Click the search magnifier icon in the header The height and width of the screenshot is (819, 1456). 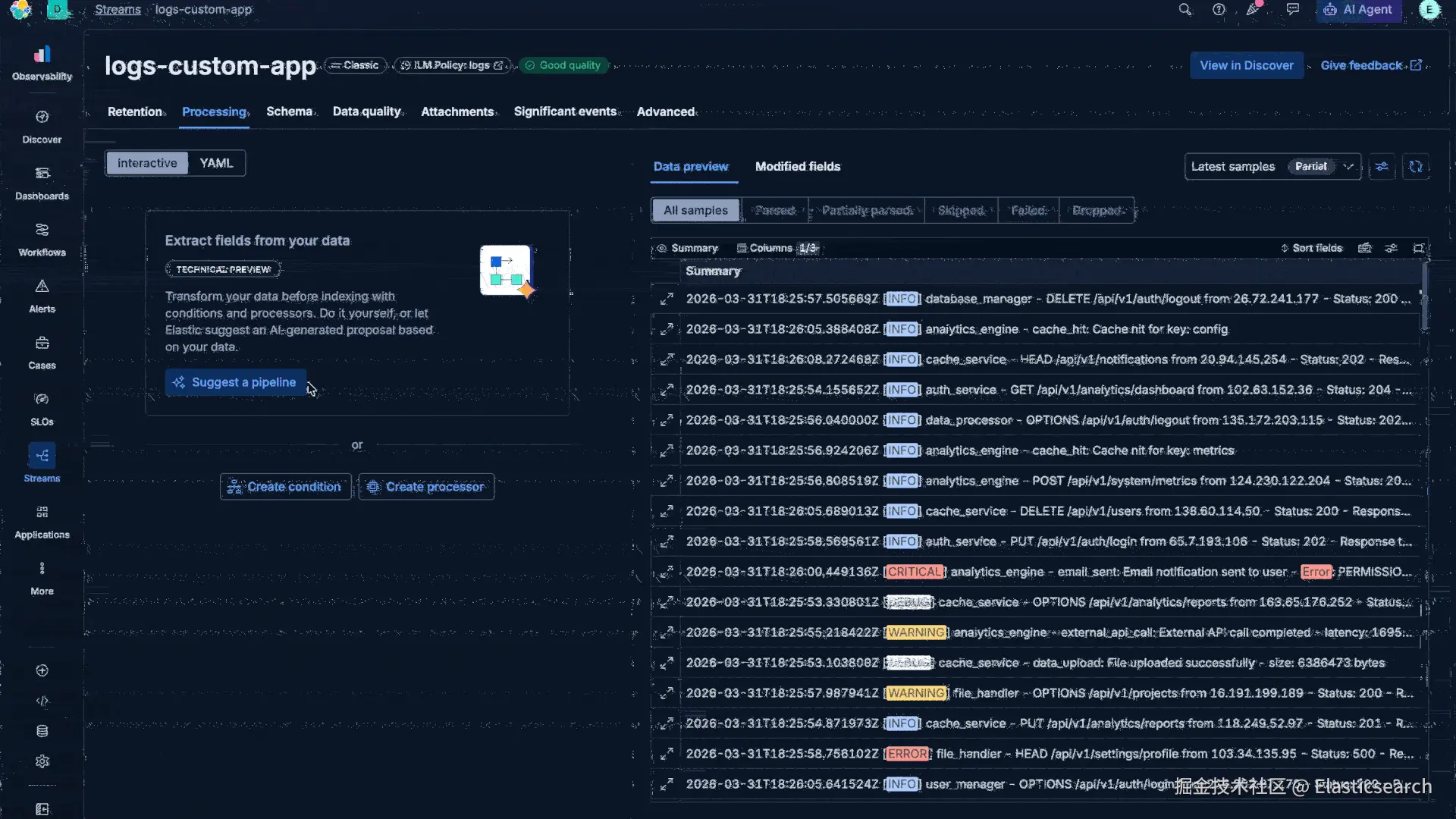click(x=1185, y=10)
